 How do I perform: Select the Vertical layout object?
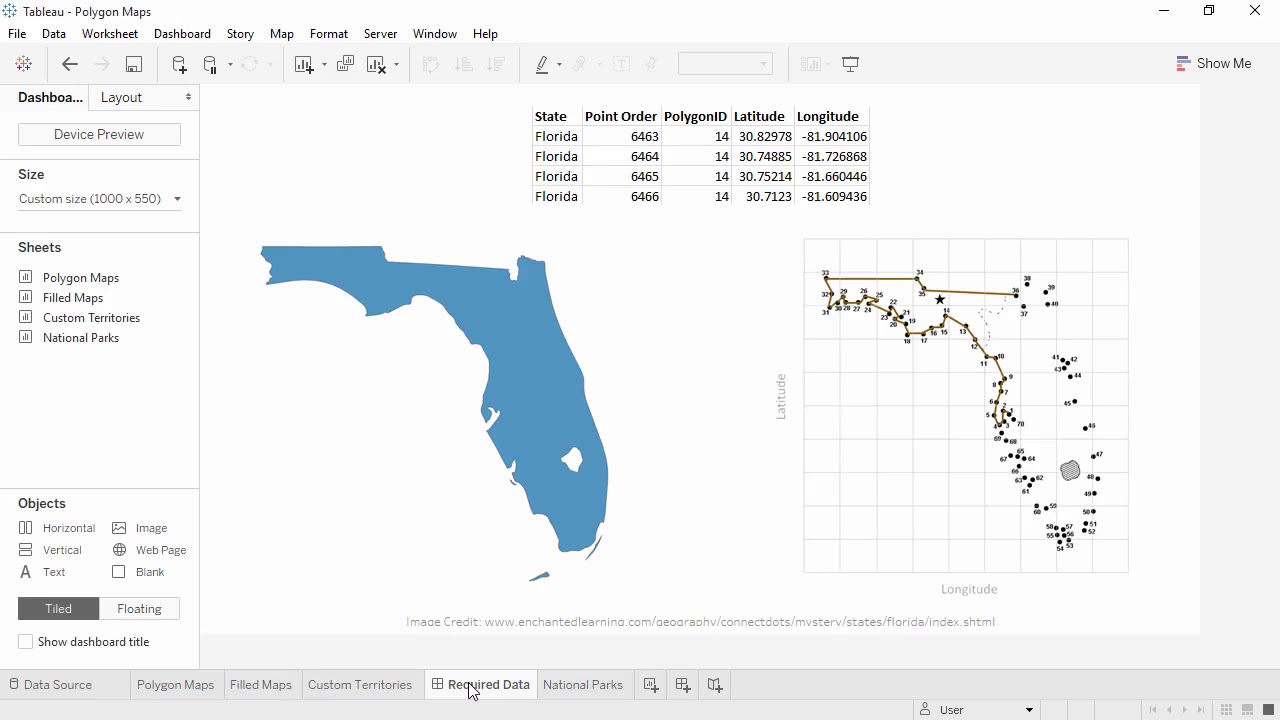pos(50,550)
